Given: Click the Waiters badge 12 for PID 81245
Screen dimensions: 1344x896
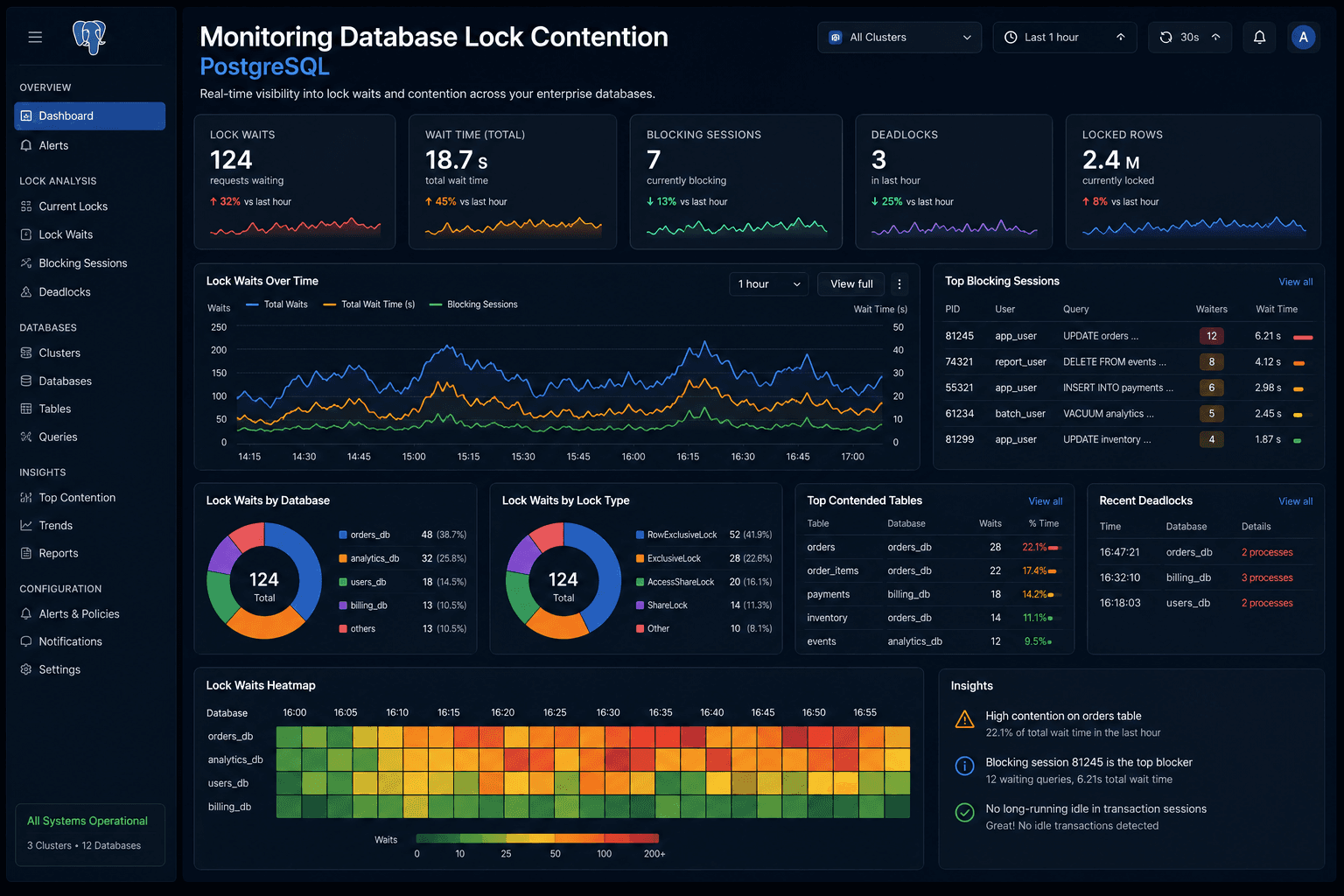Looking at the screenshot, I should pyautogui.click(x=1211, y=336).
